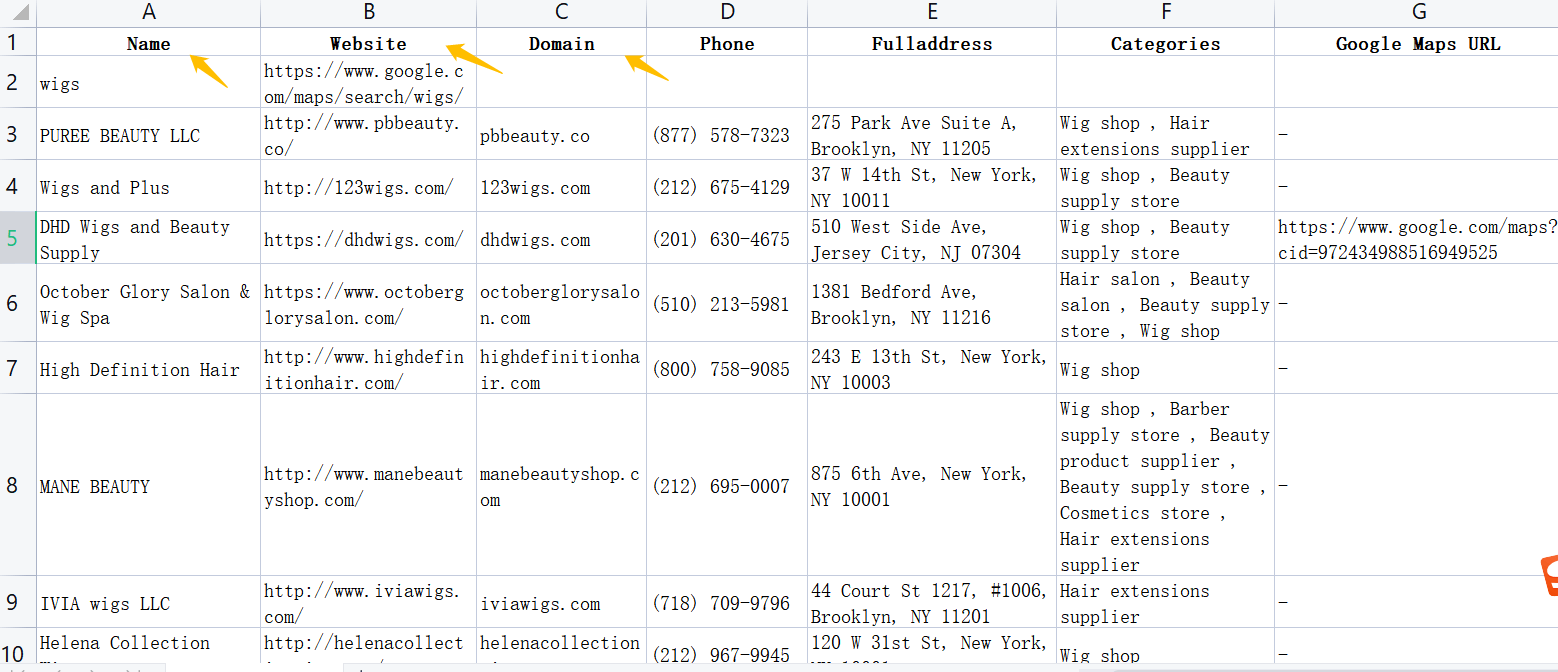Select phone cell (212) 695-0007

tap(727, 485)
